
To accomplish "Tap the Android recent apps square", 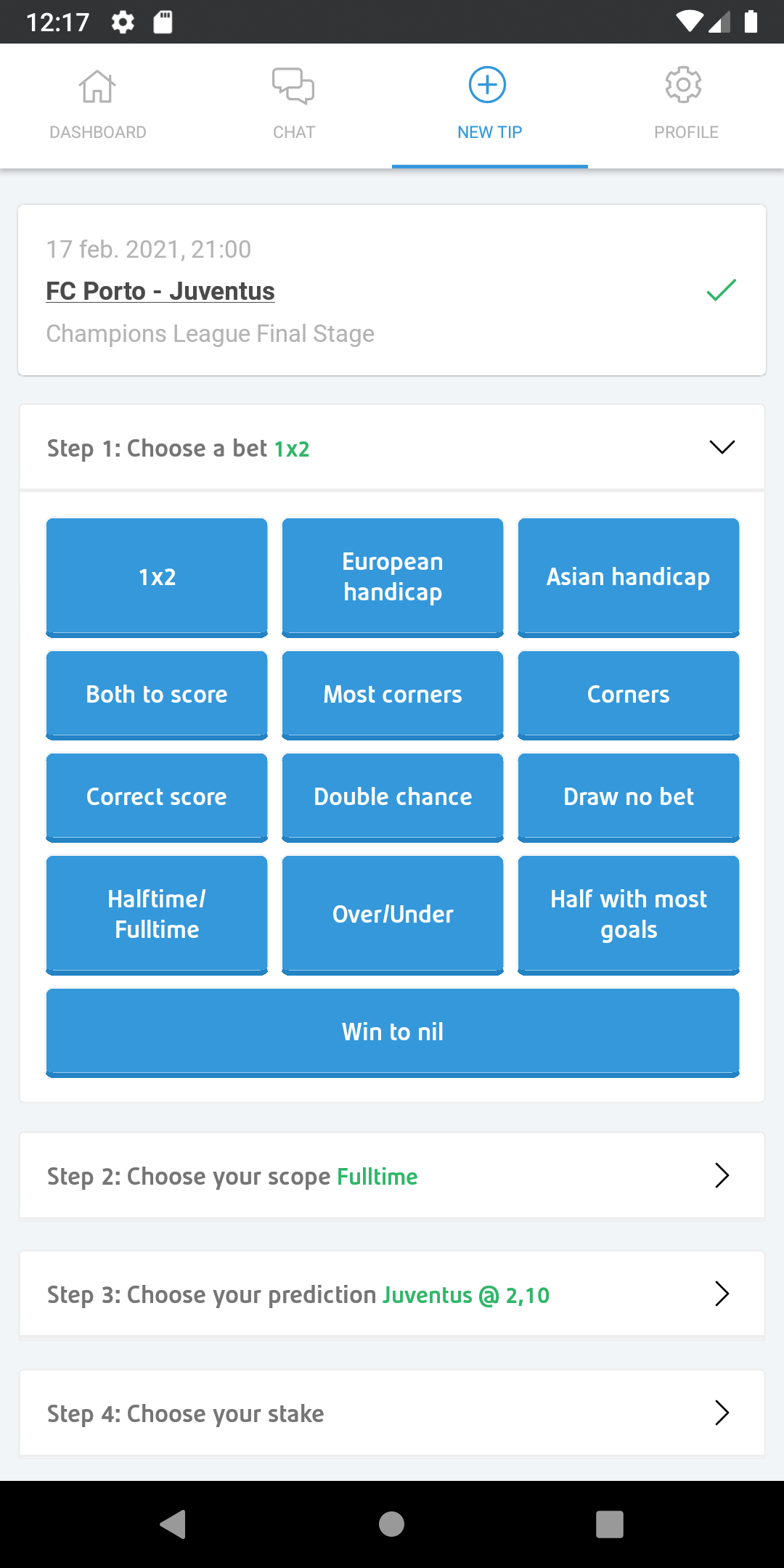I will click(610, 1524).
